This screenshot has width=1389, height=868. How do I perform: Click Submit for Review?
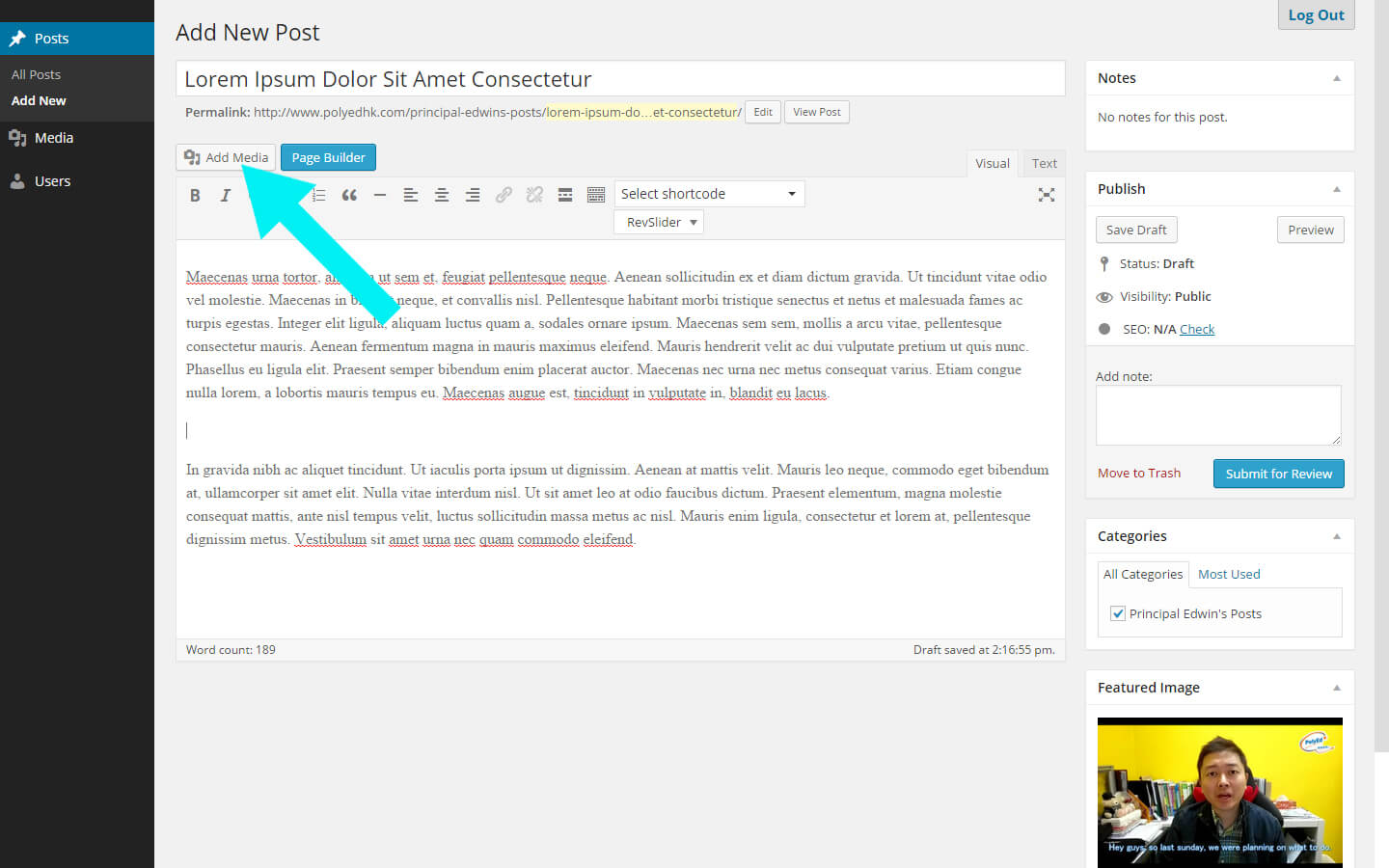pos(1278,474)
